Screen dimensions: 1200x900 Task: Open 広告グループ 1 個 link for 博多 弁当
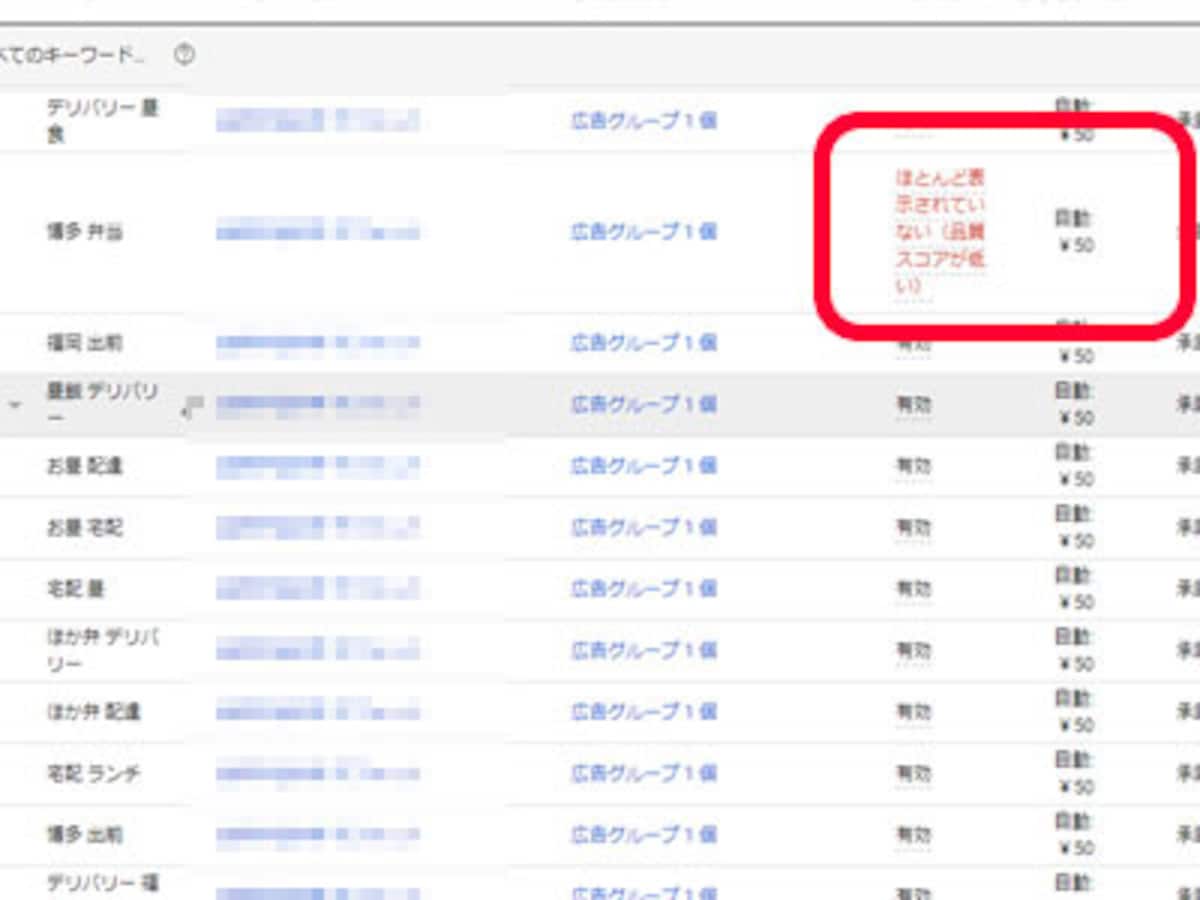644,232
